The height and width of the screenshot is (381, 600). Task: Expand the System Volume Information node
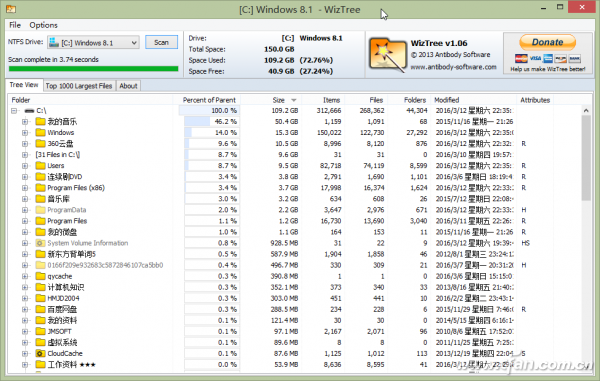pyautogui.click(x=25, y=243)
